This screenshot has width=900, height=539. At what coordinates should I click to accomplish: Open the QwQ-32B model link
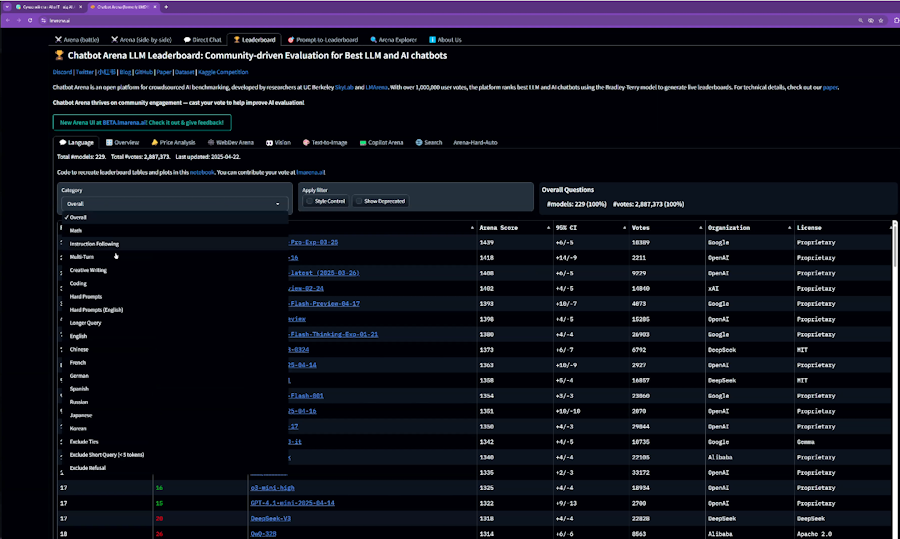pyautogui.click(x=263, y=534)
